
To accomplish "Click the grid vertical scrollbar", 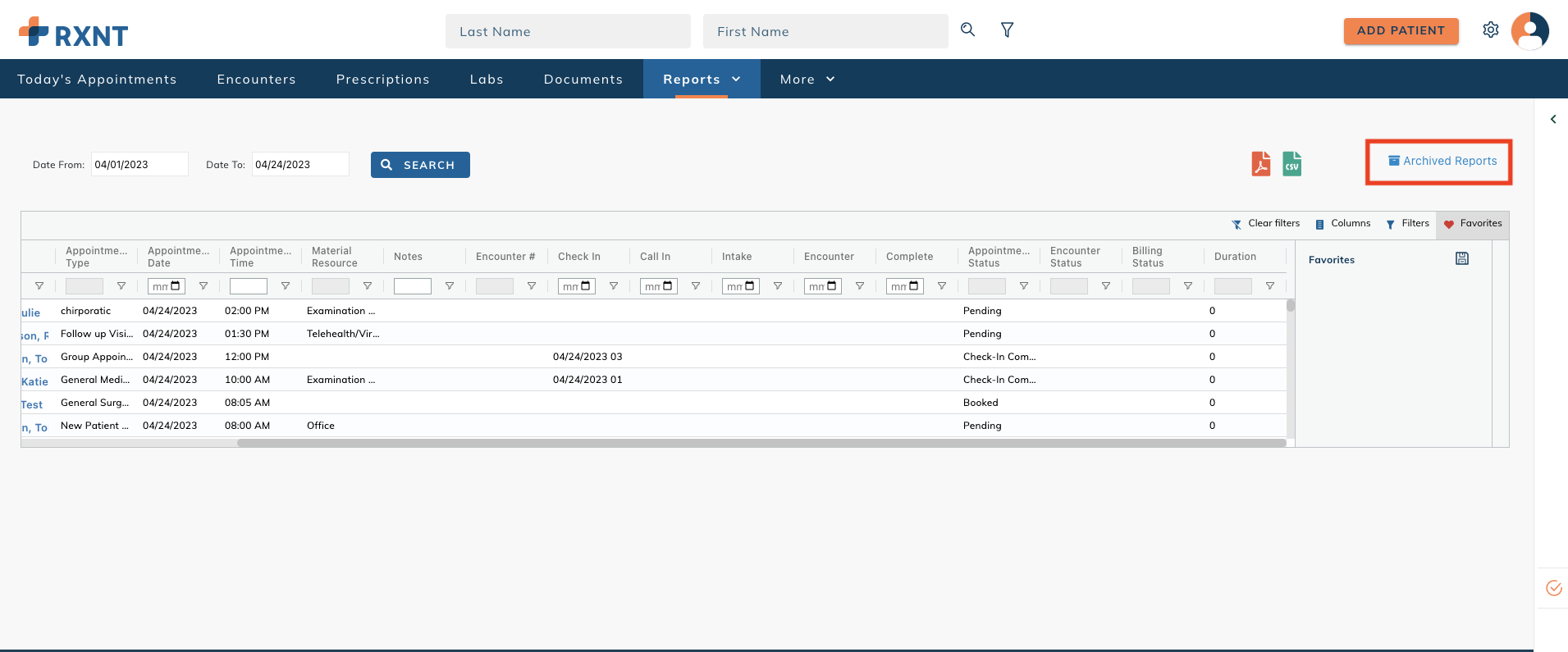I will tap(1291, 305).
